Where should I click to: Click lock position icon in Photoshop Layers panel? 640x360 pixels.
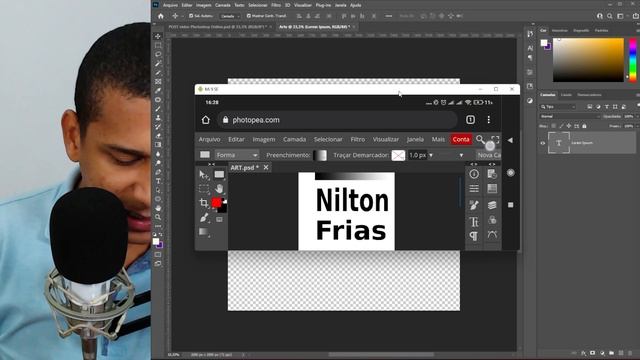click(x=569, y=126)
